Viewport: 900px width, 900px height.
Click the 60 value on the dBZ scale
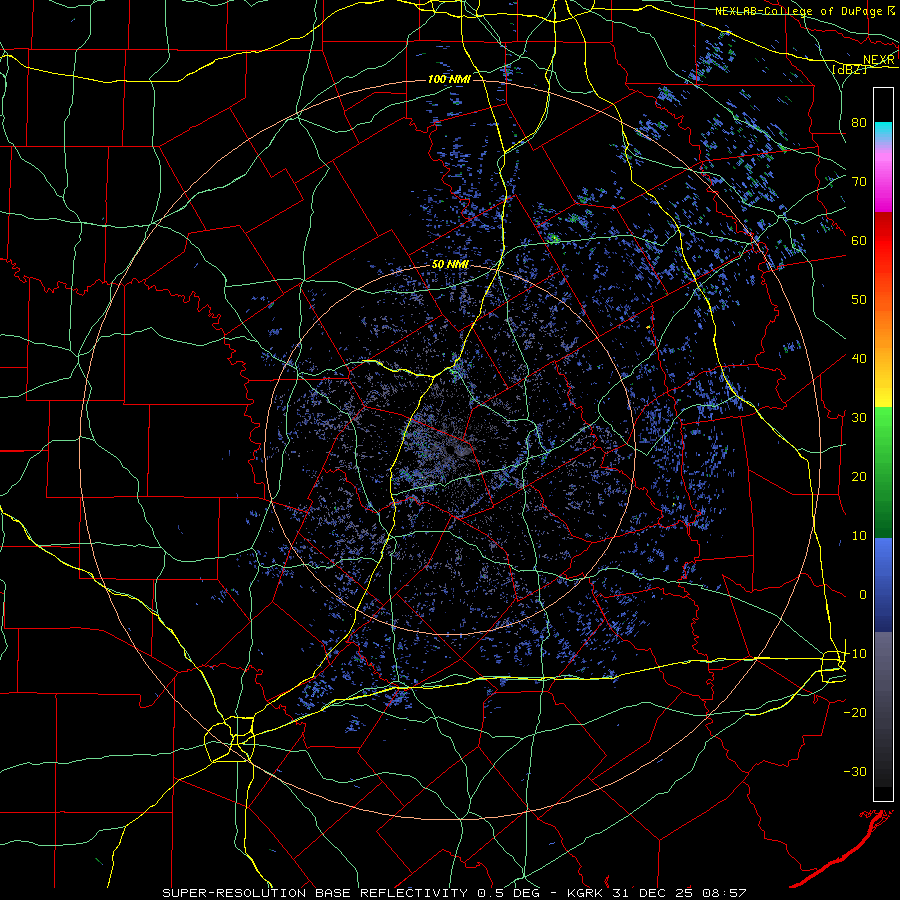[x=859, y=240]
